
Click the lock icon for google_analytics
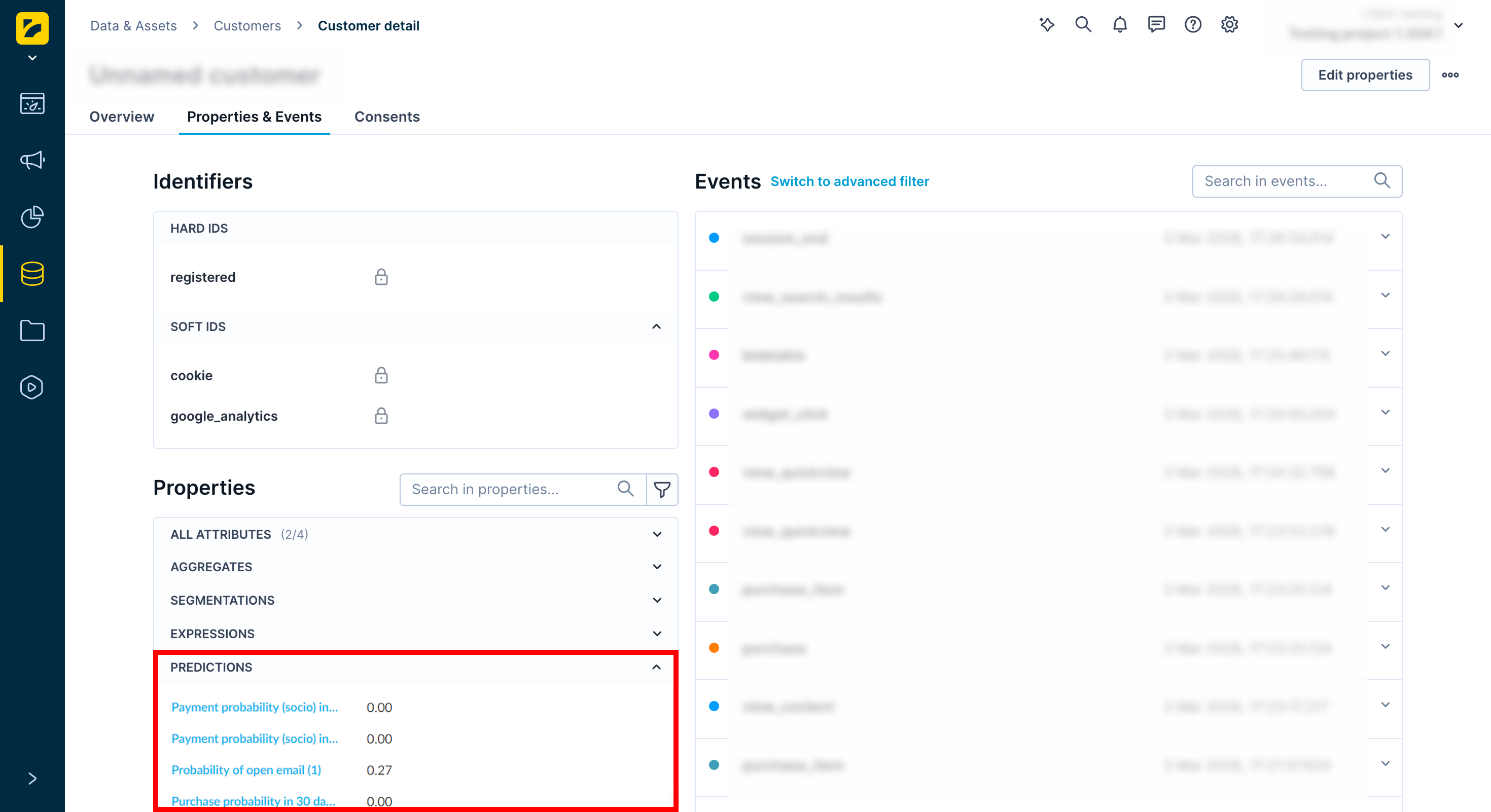[381, 416]
